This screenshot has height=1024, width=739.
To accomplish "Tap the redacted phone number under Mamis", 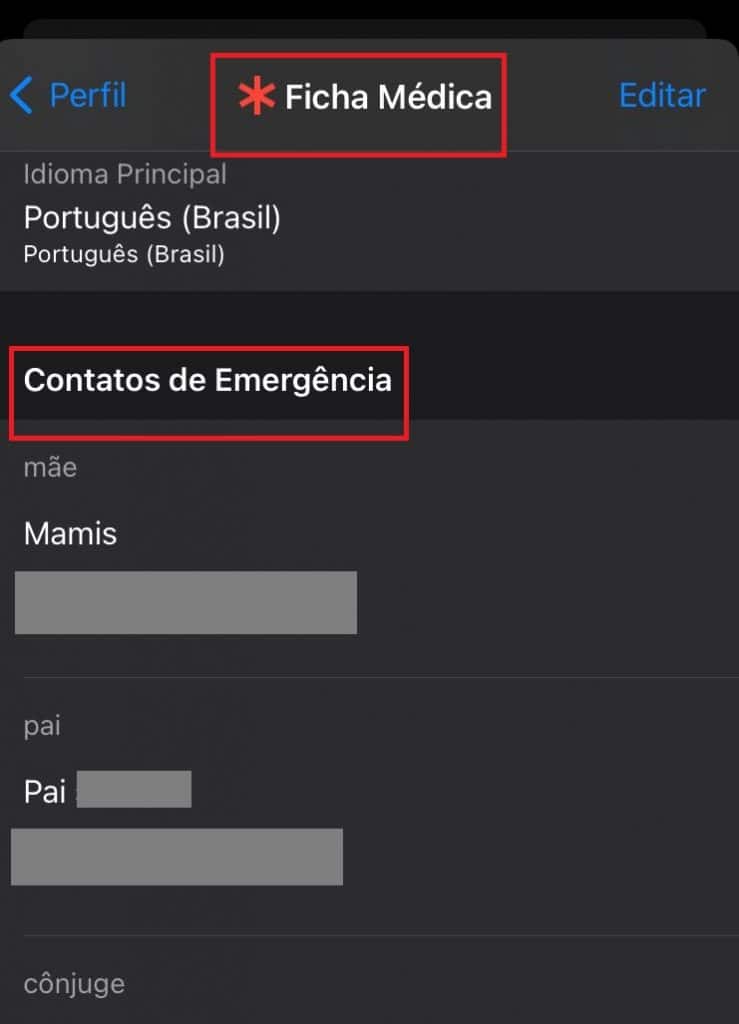I will (x=185, y=602).
